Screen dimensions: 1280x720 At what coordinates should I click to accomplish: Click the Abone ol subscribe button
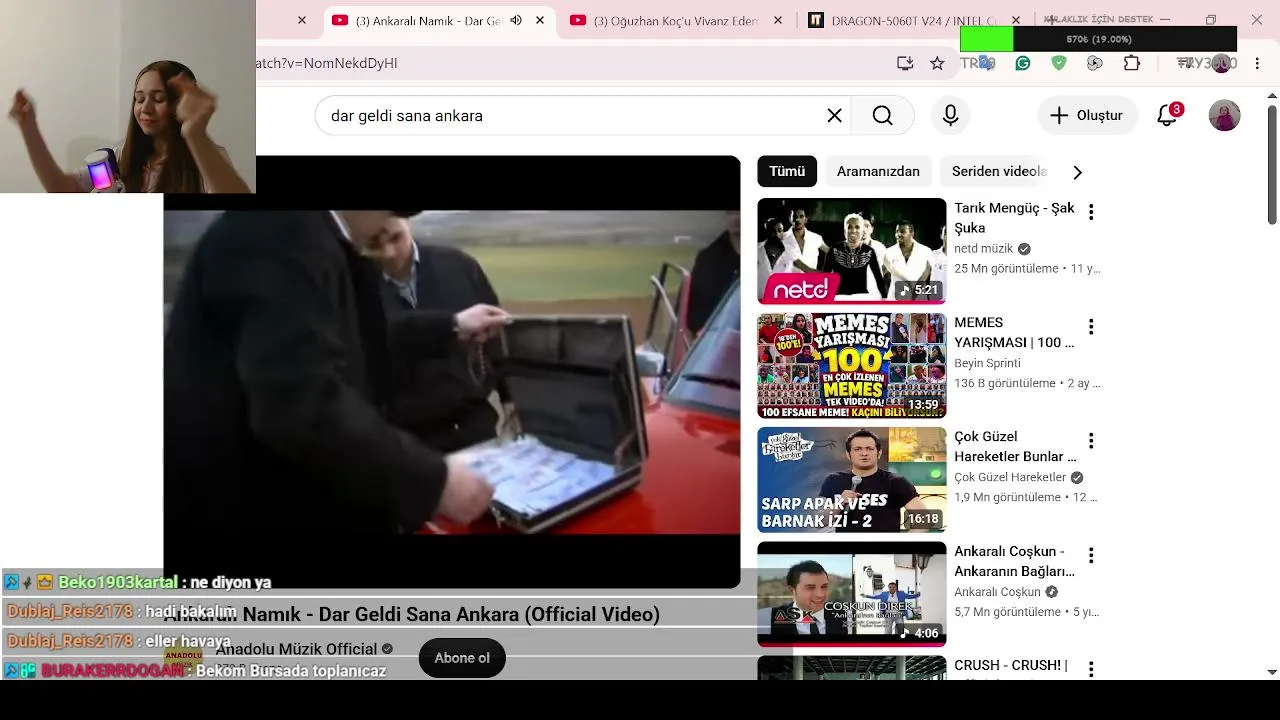click(x=462, y=658)
